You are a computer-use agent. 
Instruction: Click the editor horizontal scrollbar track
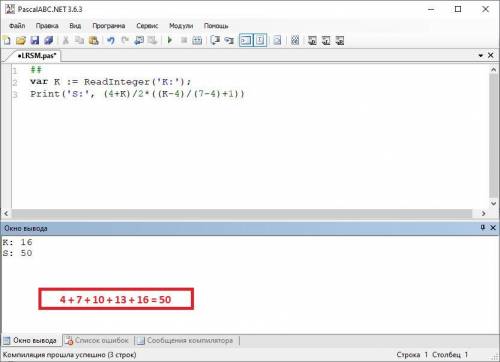coord(242,213)
